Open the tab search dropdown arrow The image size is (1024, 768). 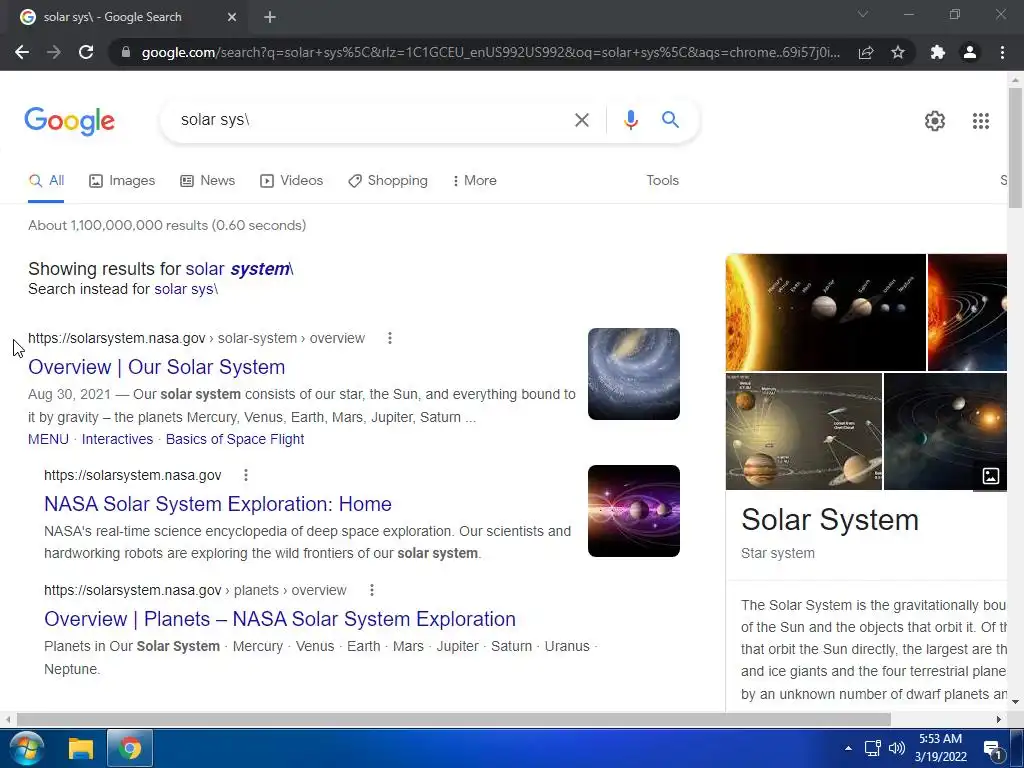click(x=863, y=14)
